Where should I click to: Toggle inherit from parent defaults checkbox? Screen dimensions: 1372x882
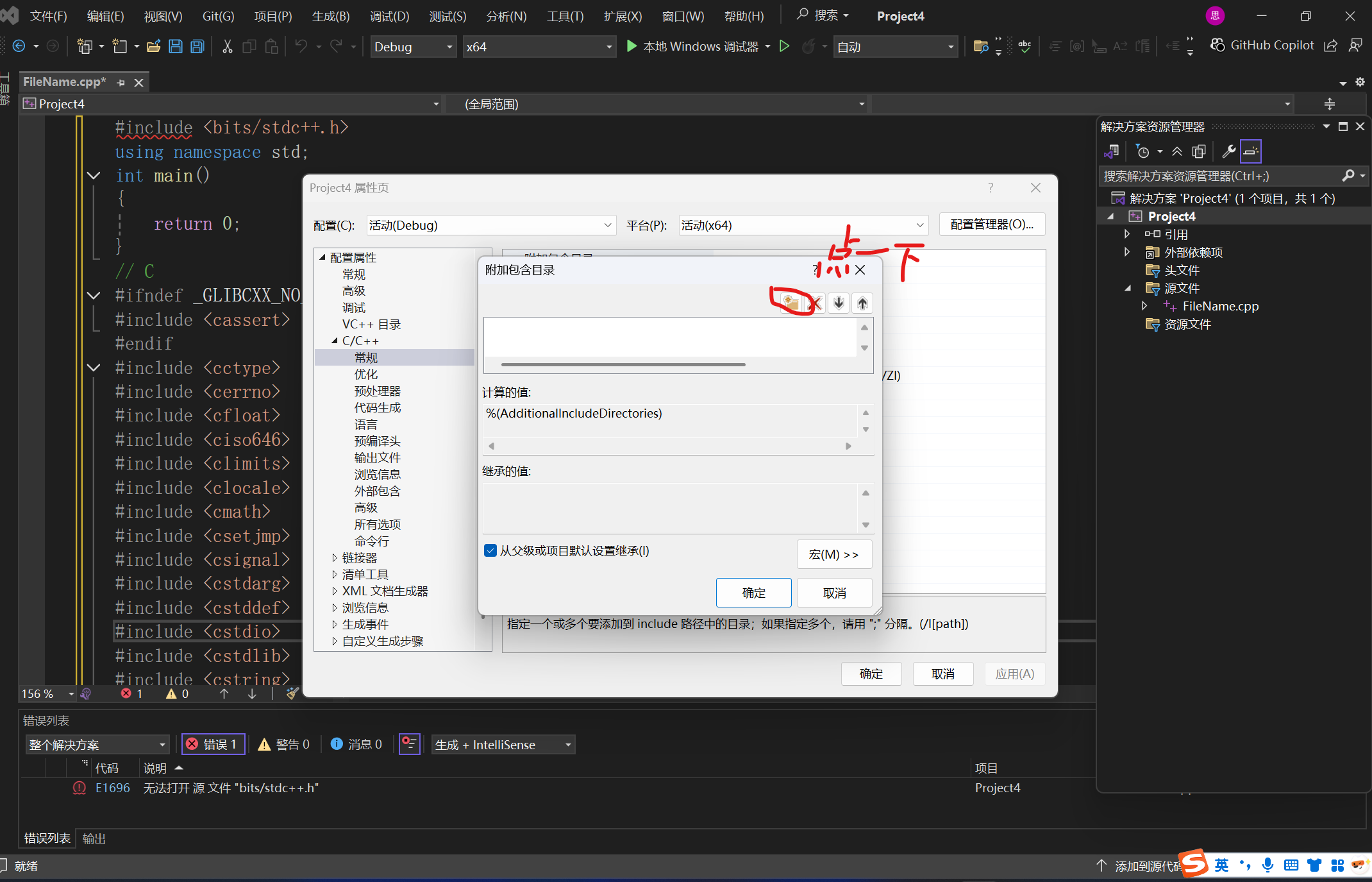tap(490, 550)
